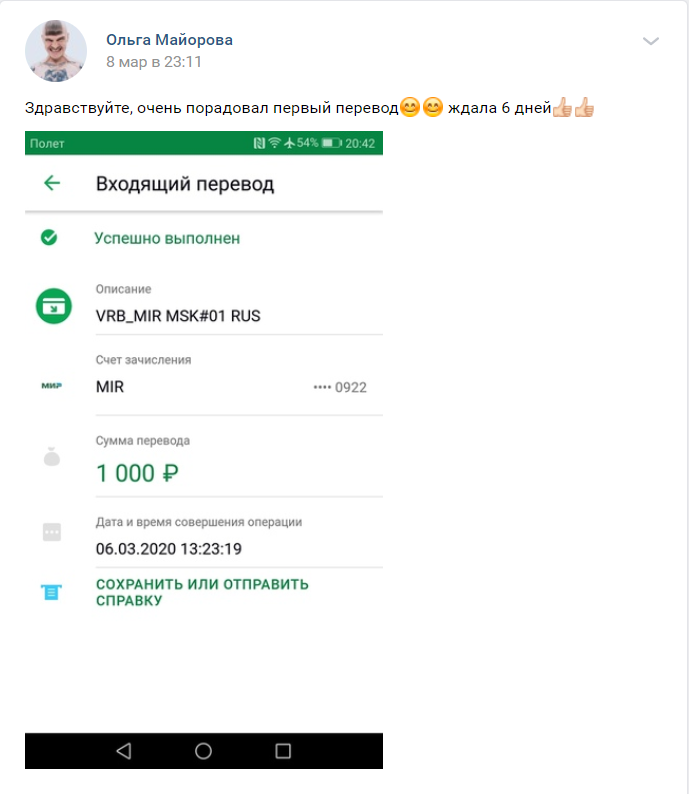Open the post options chevron menu
Viewport: 689px width, 794px height.
click(651, 41)
